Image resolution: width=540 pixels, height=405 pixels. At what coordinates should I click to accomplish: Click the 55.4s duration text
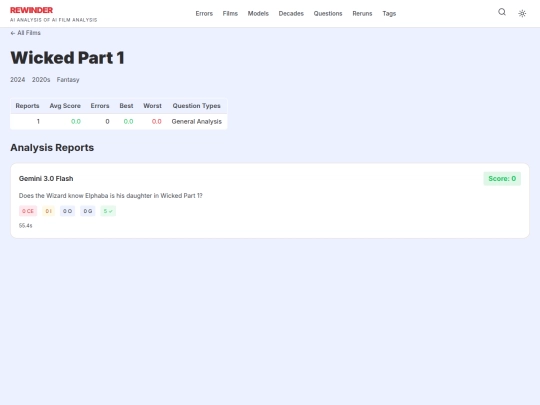point(25,226)
